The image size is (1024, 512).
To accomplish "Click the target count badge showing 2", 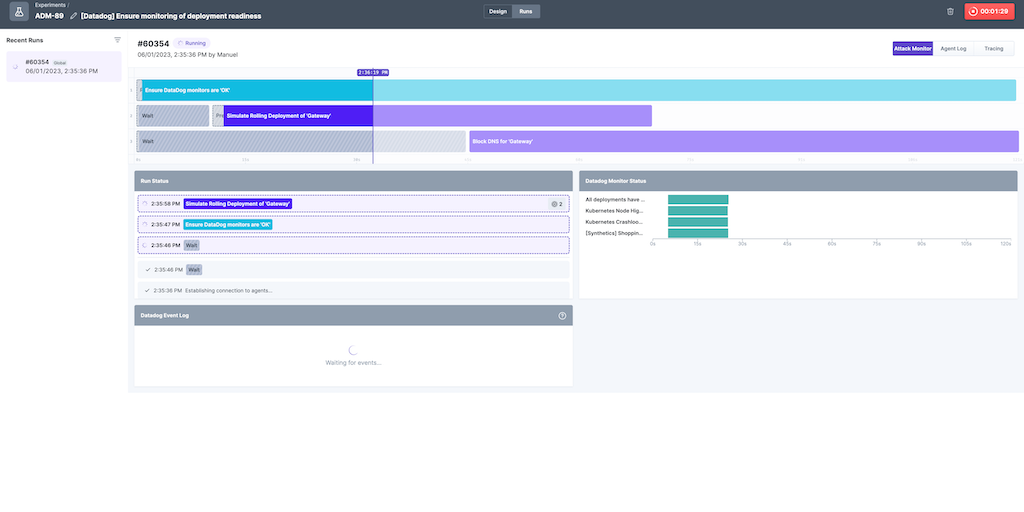I will [557, 204].
